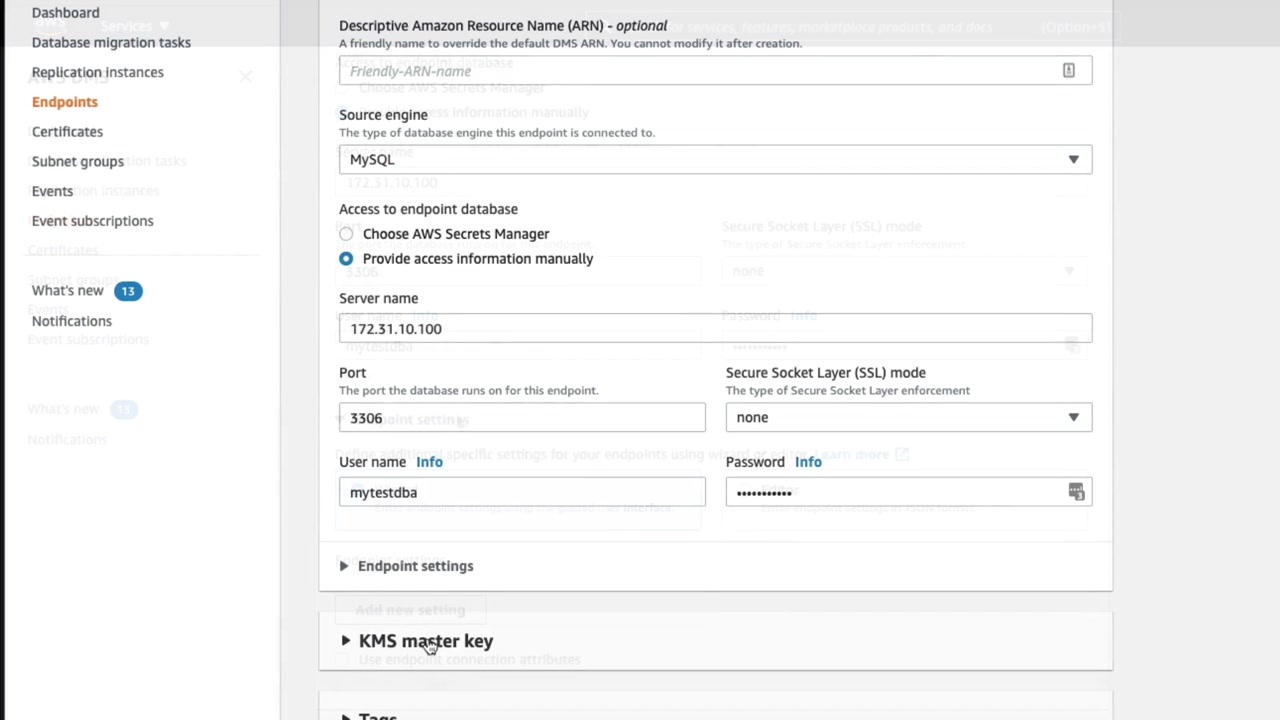Open the Source engine dropdown
The image size is (1280, 720).
pyautogui.click(x=715, y=160)
